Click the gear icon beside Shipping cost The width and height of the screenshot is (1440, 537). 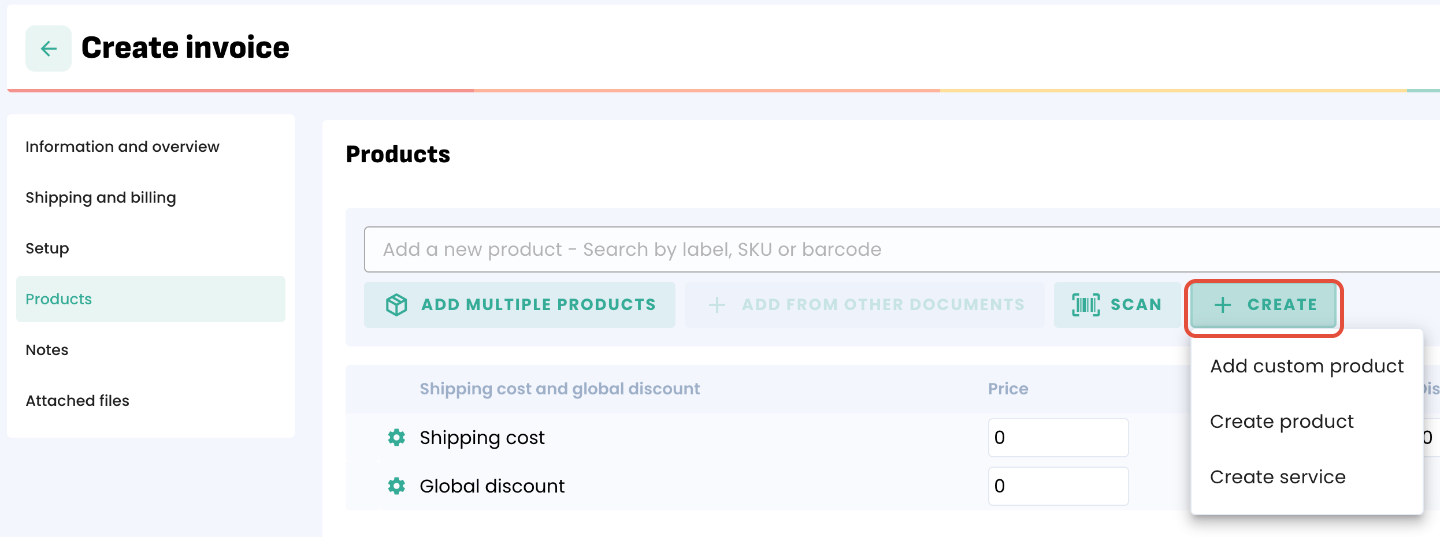pyautogui.click(x=396, y=438)
